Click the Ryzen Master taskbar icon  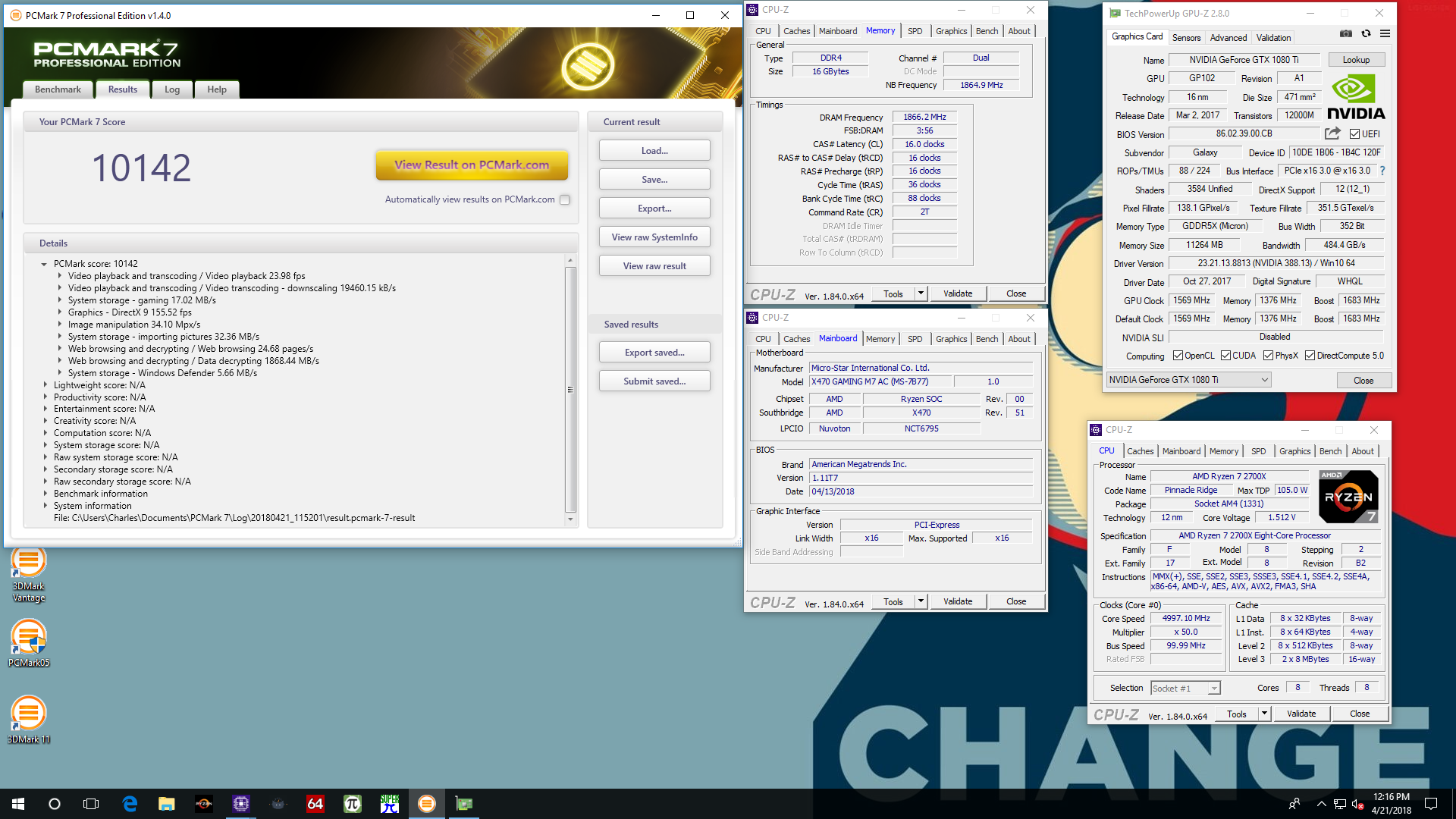tap(204, 804)
